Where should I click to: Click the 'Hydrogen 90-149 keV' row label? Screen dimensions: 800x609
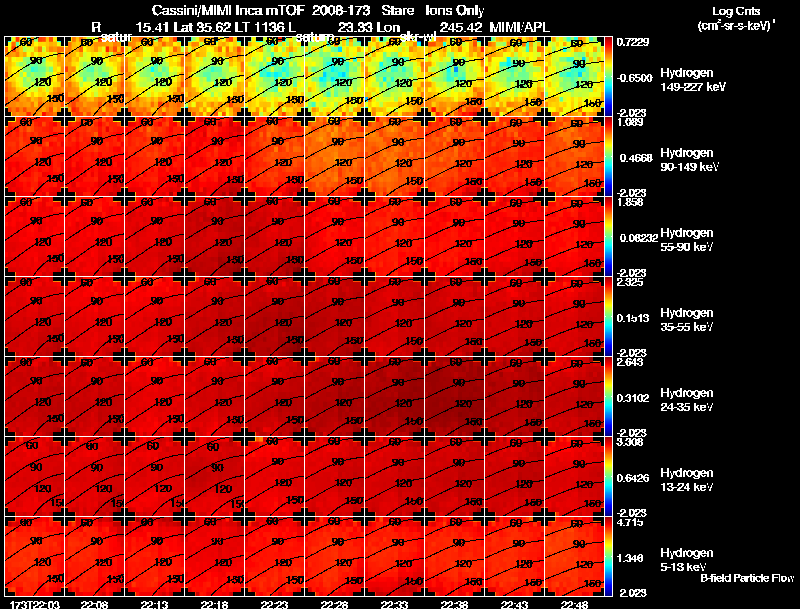(x=689, y=160)
